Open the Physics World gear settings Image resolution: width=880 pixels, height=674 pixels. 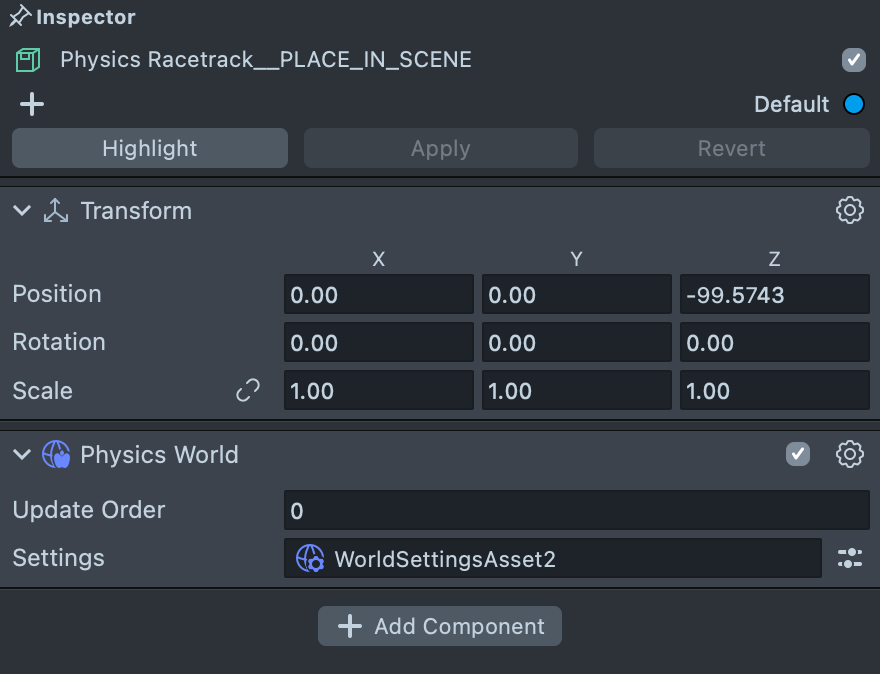coord(849,455)
